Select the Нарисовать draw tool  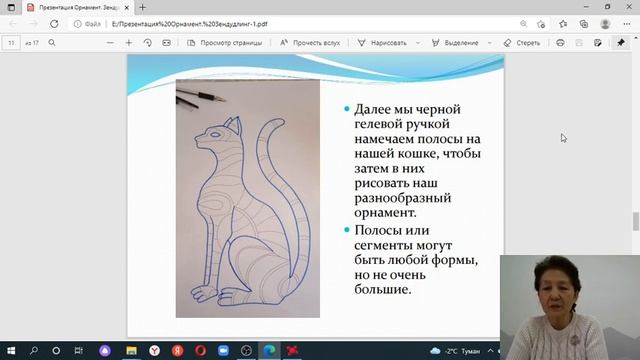tap(382, 43)
